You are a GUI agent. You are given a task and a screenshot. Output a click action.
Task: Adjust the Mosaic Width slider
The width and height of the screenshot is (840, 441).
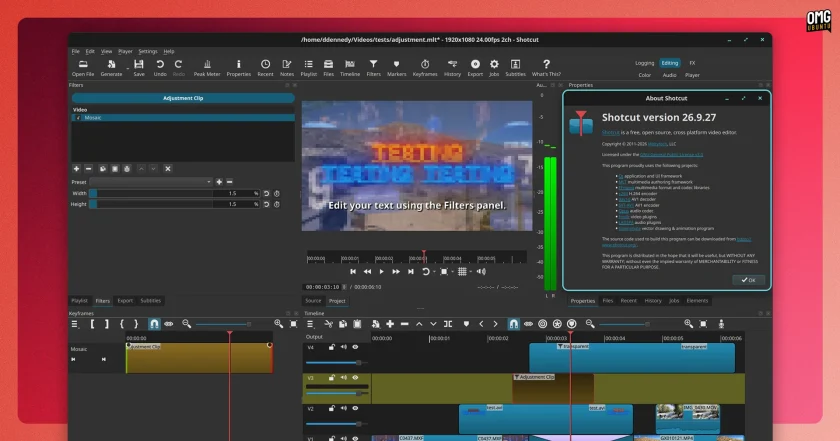point(153,193)
